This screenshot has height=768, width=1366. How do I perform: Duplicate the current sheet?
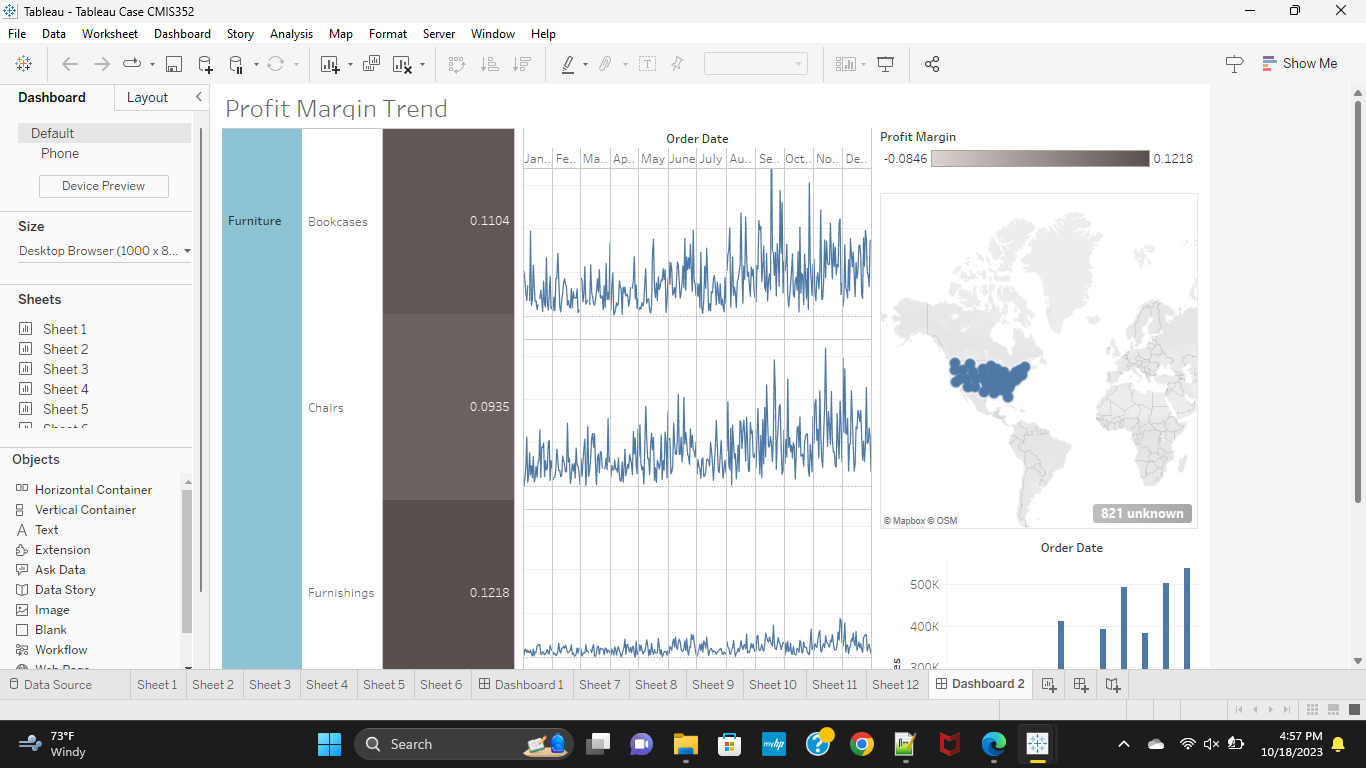click(x=371, y=64)
